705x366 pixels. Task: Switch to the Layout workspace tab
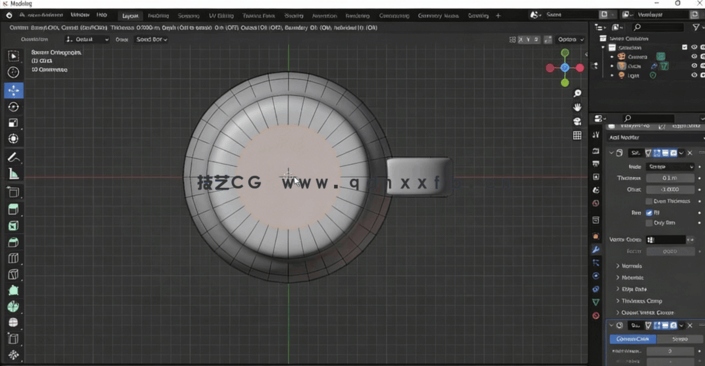[130, 16]
